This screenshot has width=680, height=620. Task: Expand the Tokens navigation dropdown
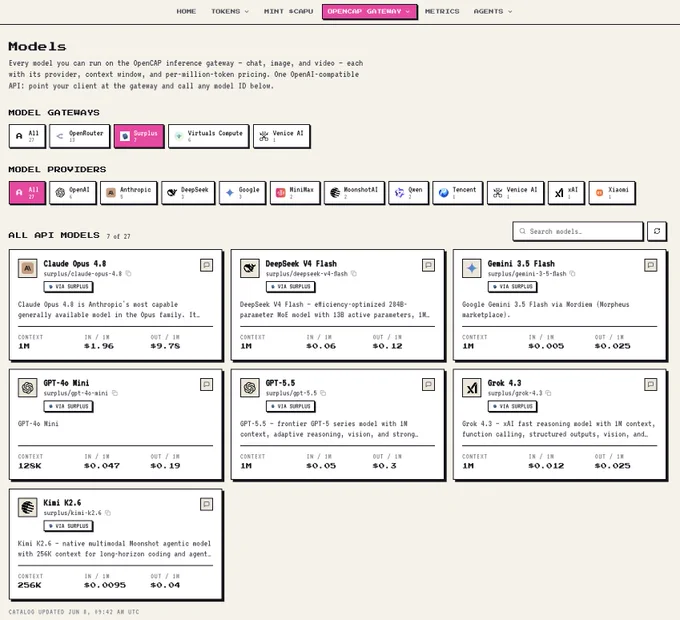[x=230, y=11]
